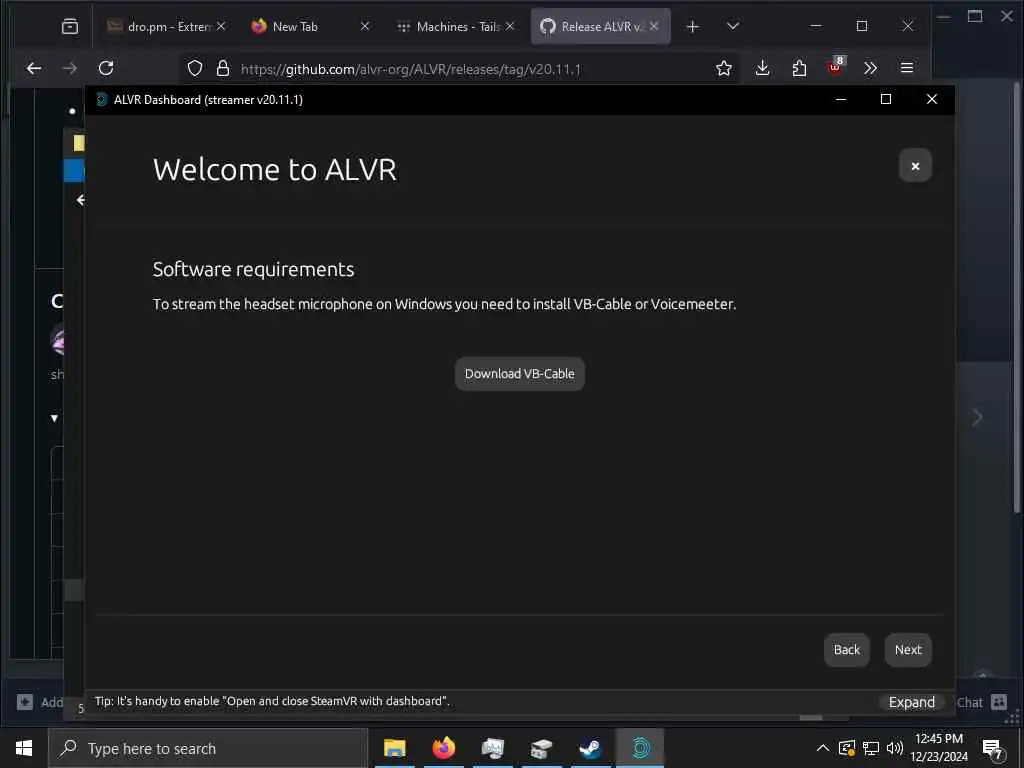Image resolution: width=1024 pixels, height=768 pixels.
Task: Bookmark this page with the star icon
Action: [x=724, y=69]
